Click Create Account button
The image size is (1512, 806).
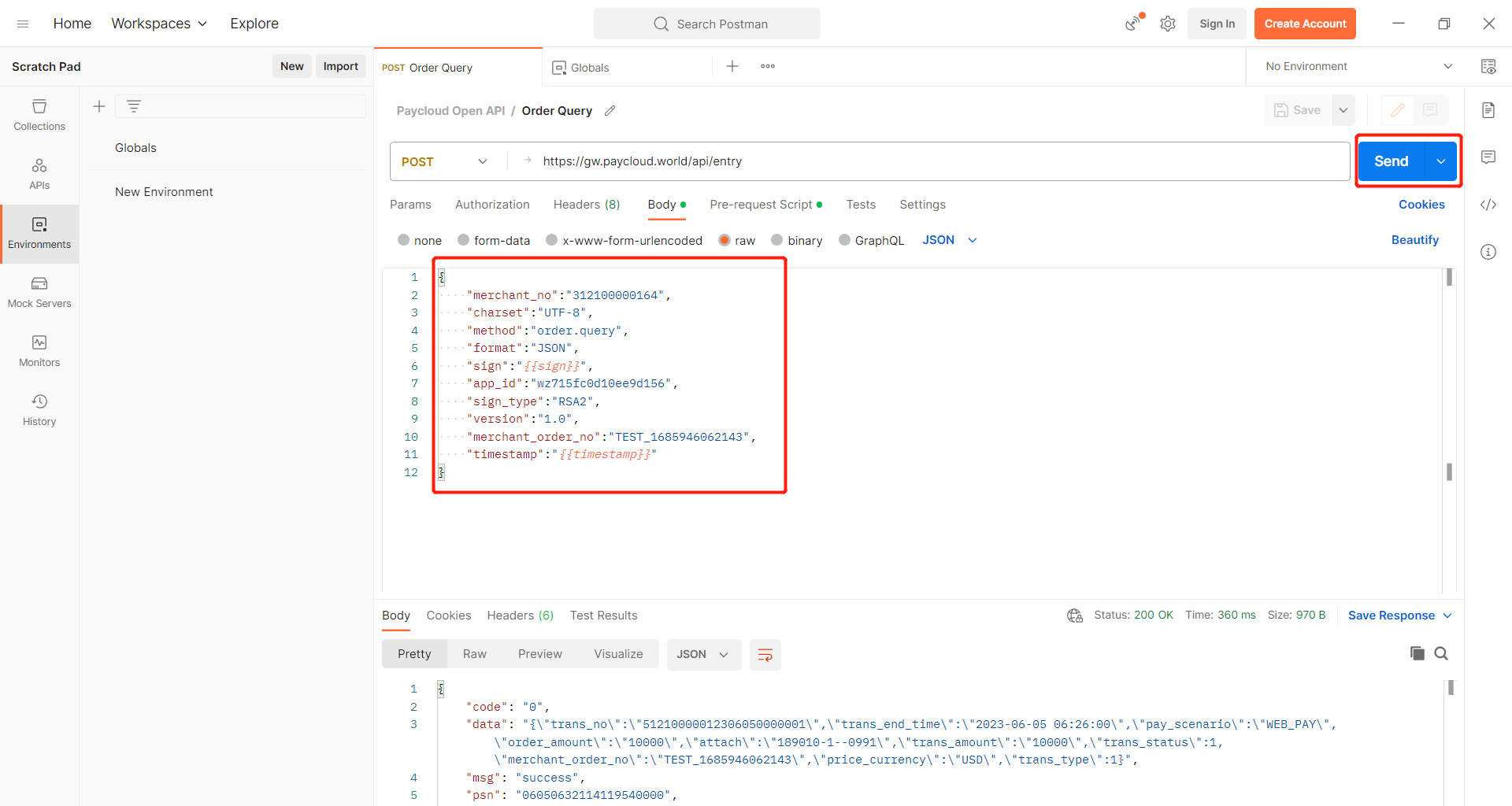pos(1305,24)
